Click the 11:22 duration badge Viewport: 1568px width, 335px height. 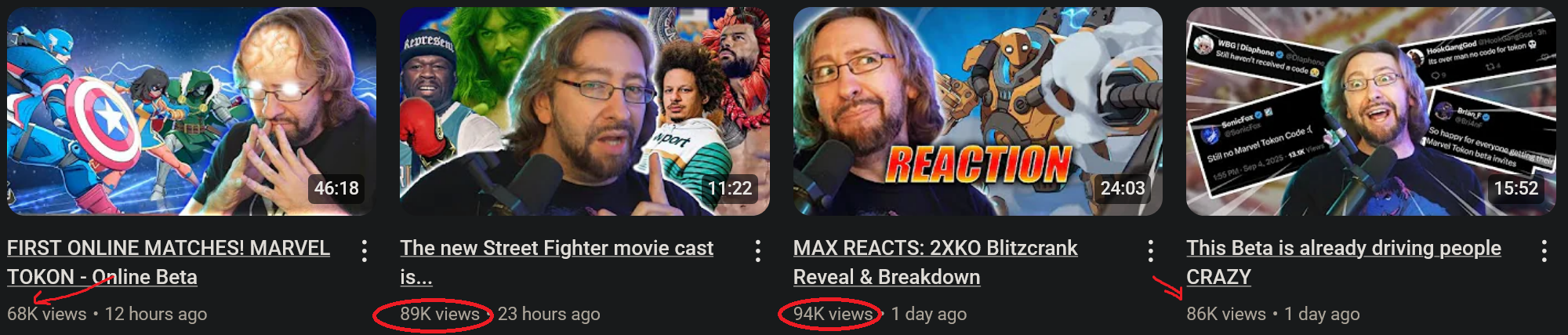729,188
